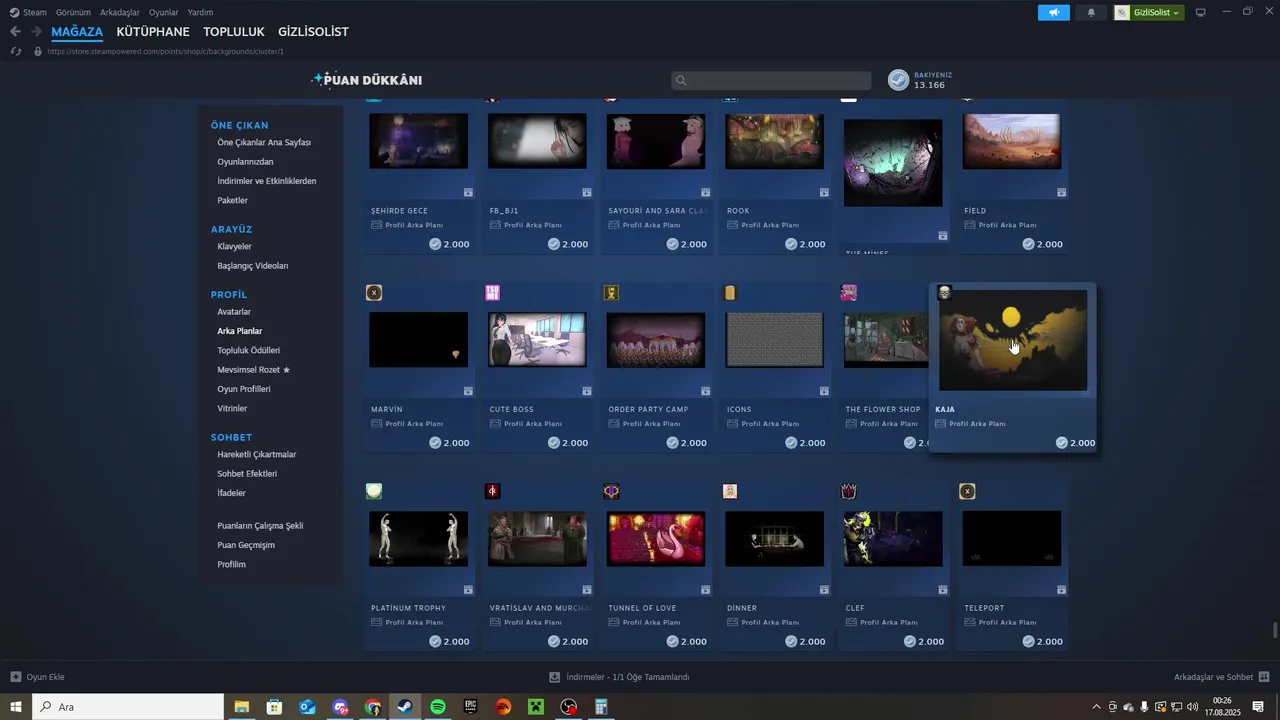1280x720 pixels.
Task: Open the Rook background thumbnail
Action: pyautogui.click(x=775, y=141)
